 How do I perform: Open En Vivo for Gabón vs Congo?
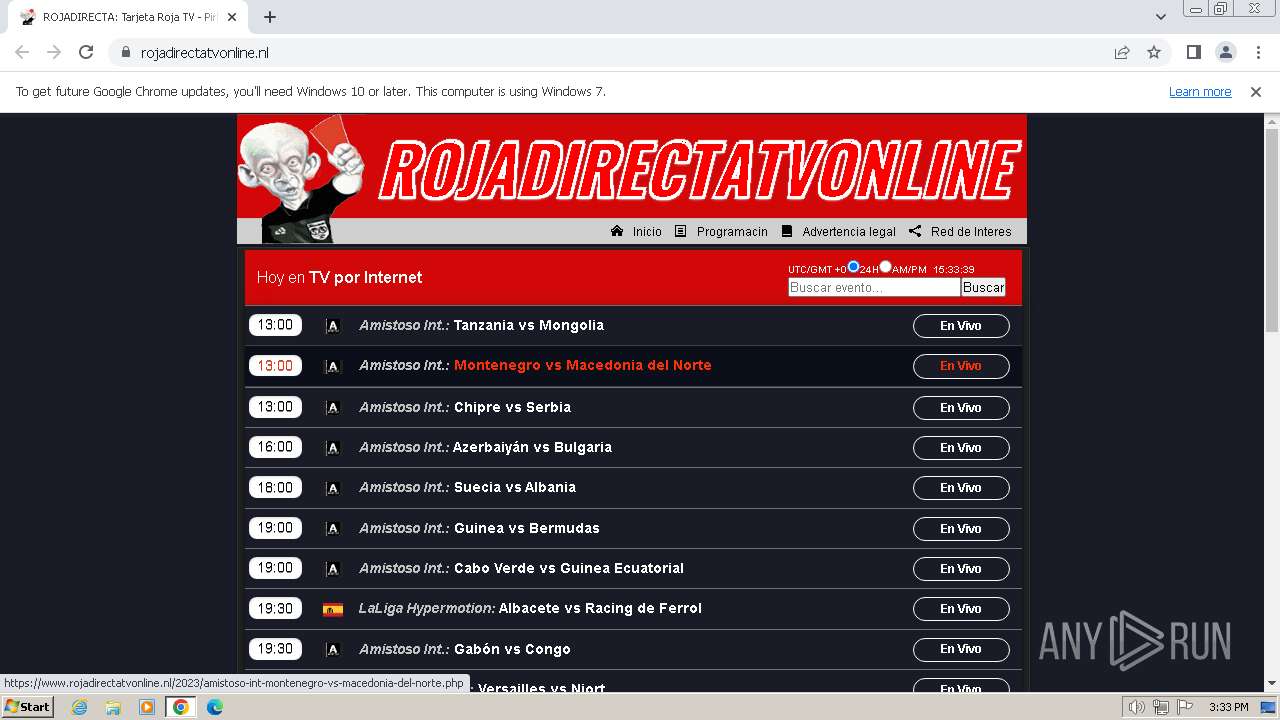click(x=961, y=649)
